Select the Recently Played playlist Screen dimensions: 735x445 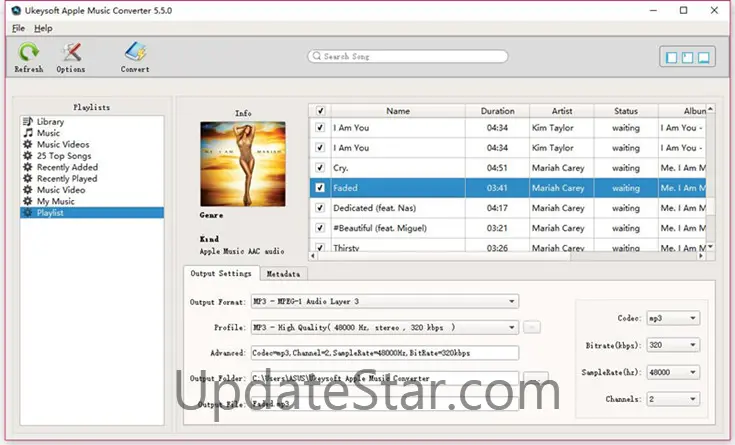point(67,178)
